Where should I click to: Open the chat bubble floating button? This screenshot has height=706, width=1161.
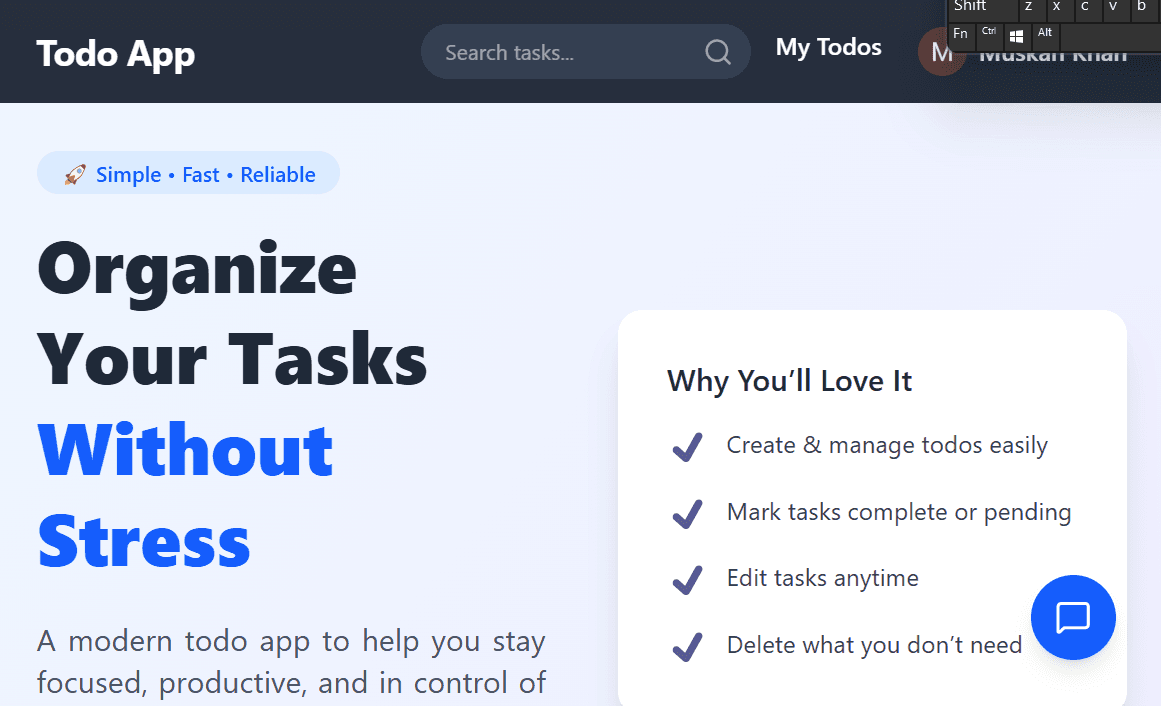click(x=1073, y=617)
